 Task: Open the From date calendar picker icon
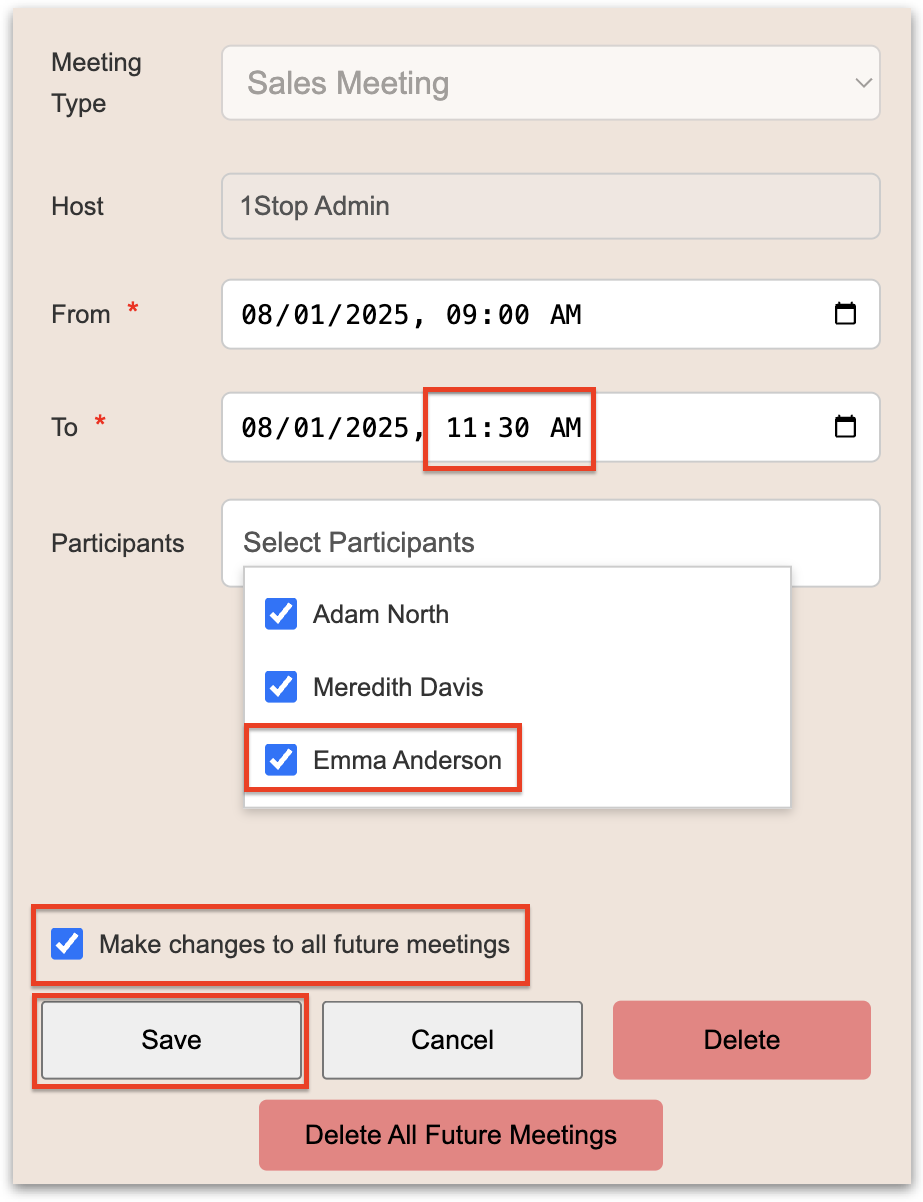845,314
